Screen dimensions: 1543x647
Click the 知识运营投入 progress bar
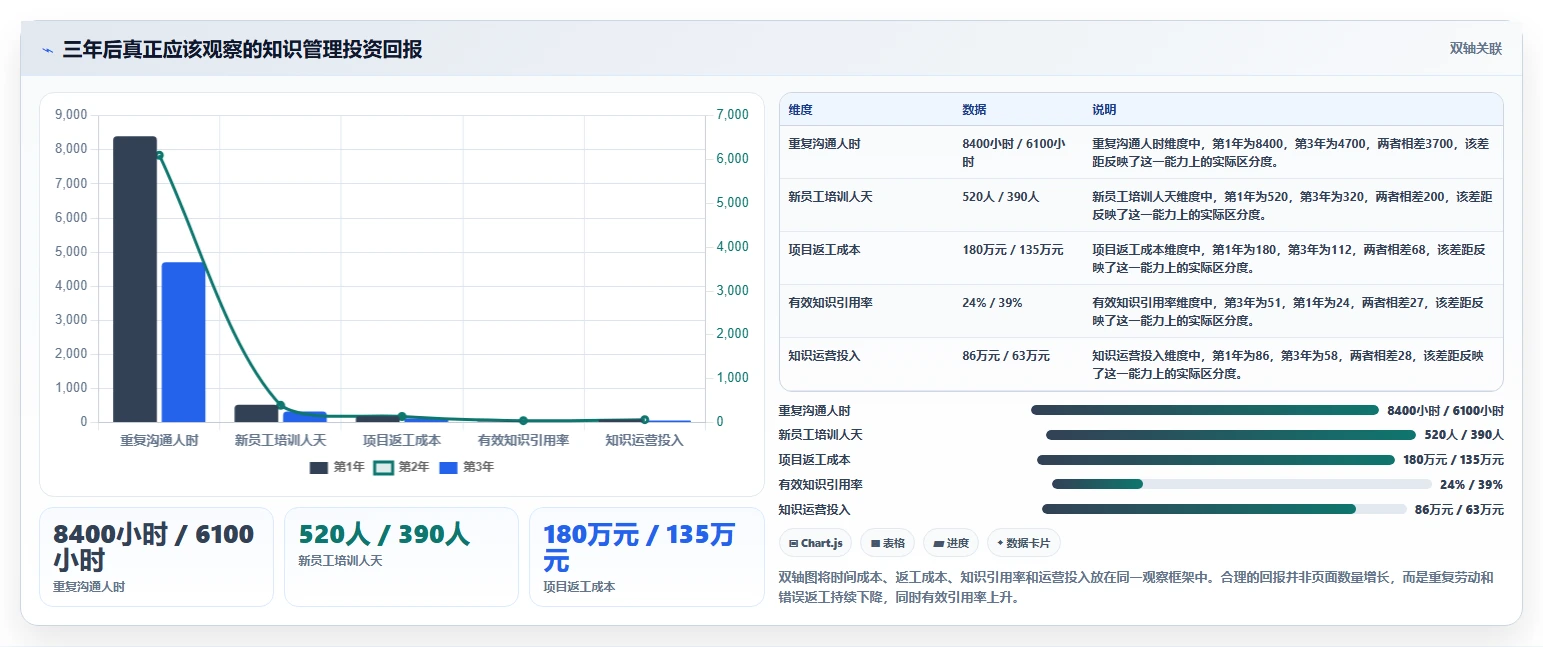(x=1224, y=509)
